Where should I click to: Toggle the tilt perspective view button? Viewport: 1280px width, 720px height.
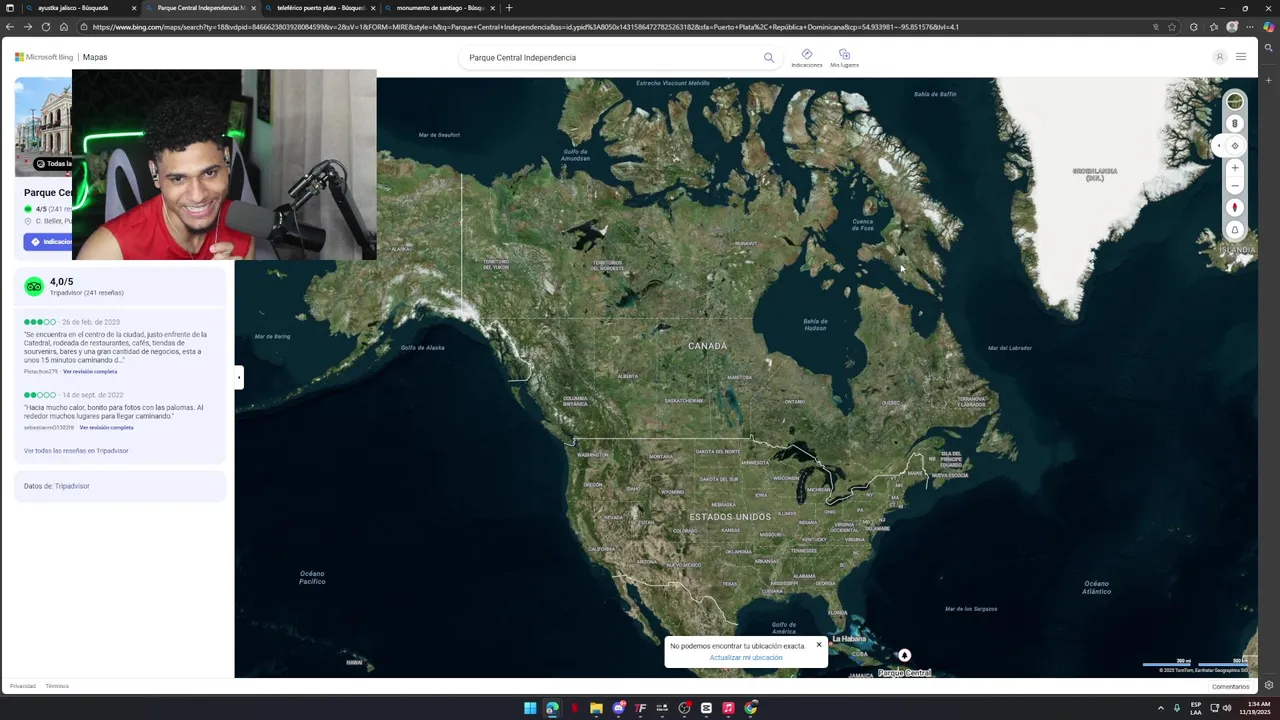[x=1235, y=230]
